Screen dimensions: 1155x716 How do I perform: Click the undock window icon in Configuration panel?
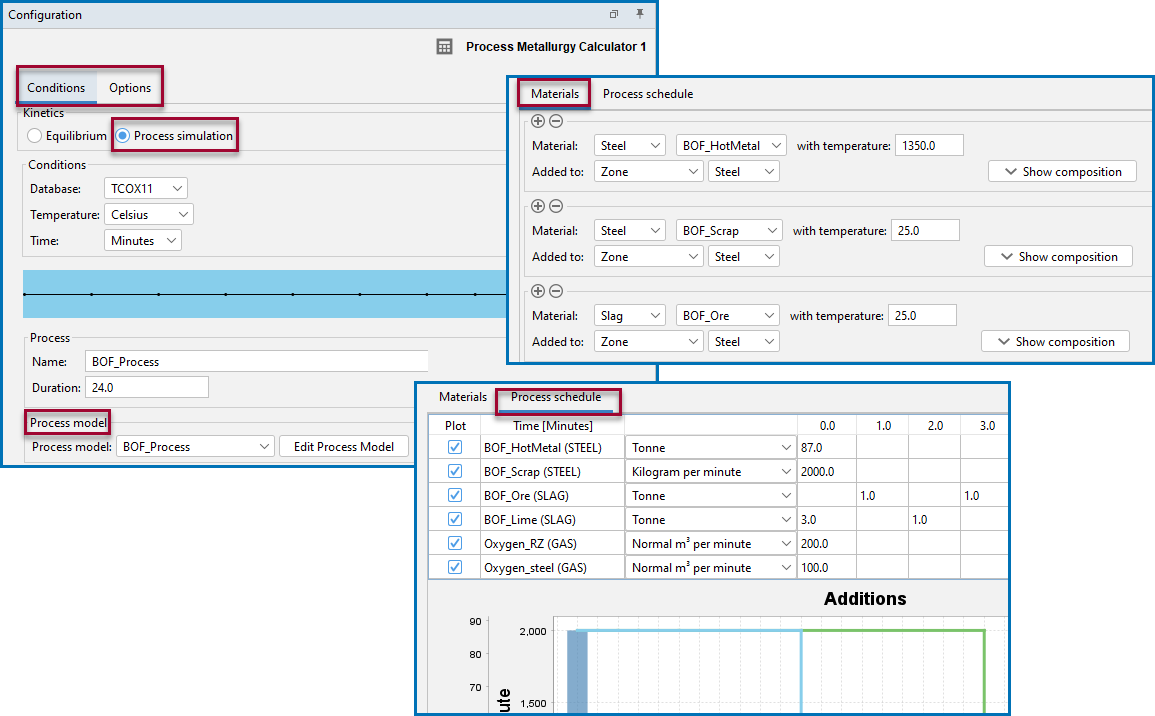coord(614,14)
